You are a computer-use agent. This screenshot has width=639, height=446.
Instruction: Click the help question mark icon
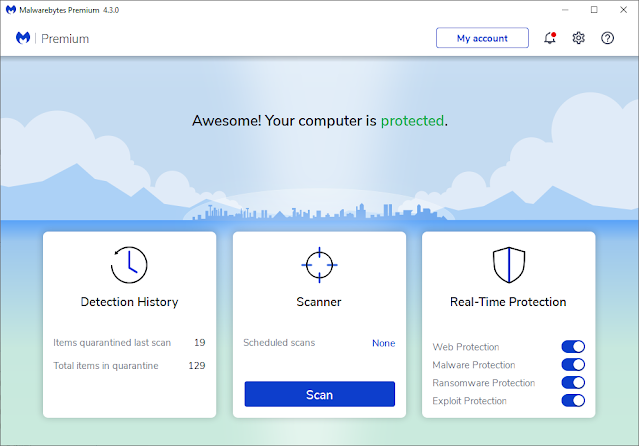point(607,38)
